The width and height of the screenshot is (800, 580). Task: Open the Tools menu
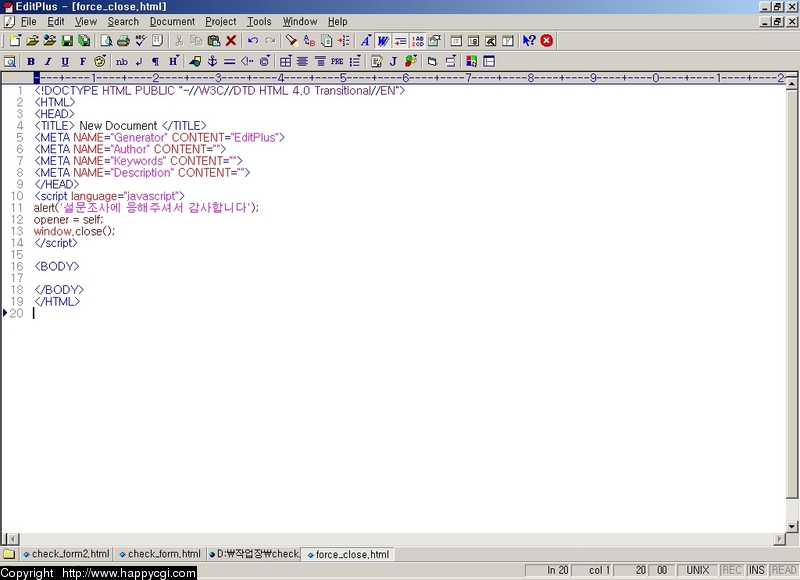tap(259, 21)
